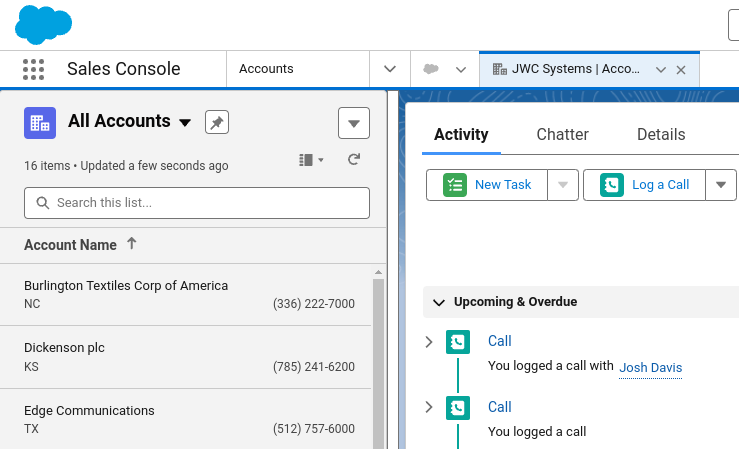
Task: Click the scrollbar up arrow
Action: [x=378, y=272]
